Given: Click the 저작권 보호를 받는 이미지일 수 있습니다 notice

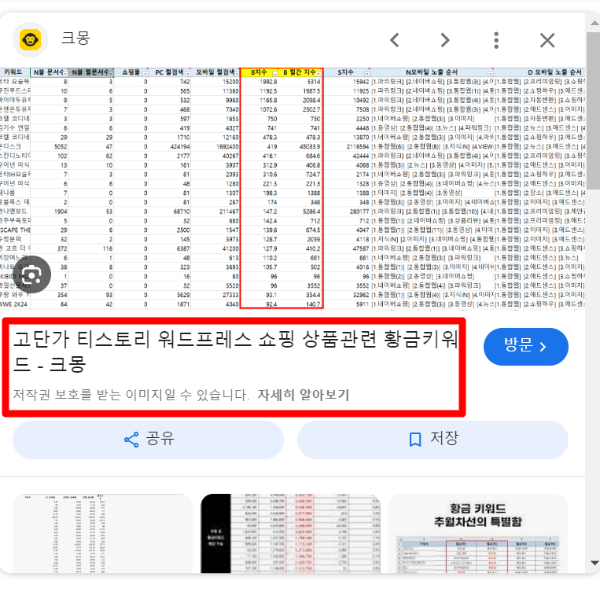Looking at the screenshot, I should pos(131,394).
